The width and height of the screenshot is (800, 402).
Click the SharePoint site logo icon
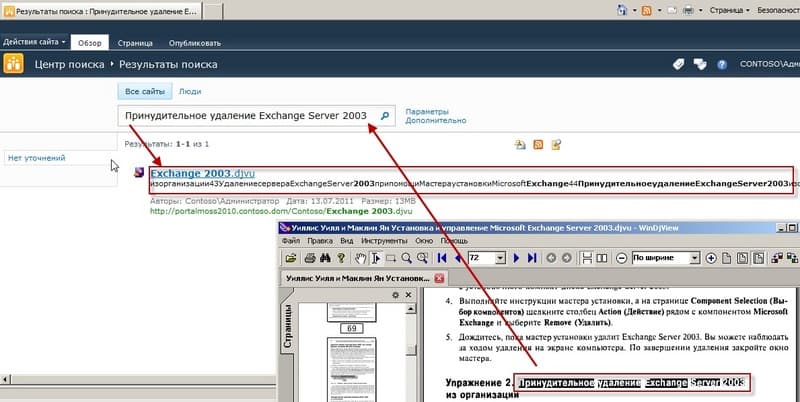point(13,64)
